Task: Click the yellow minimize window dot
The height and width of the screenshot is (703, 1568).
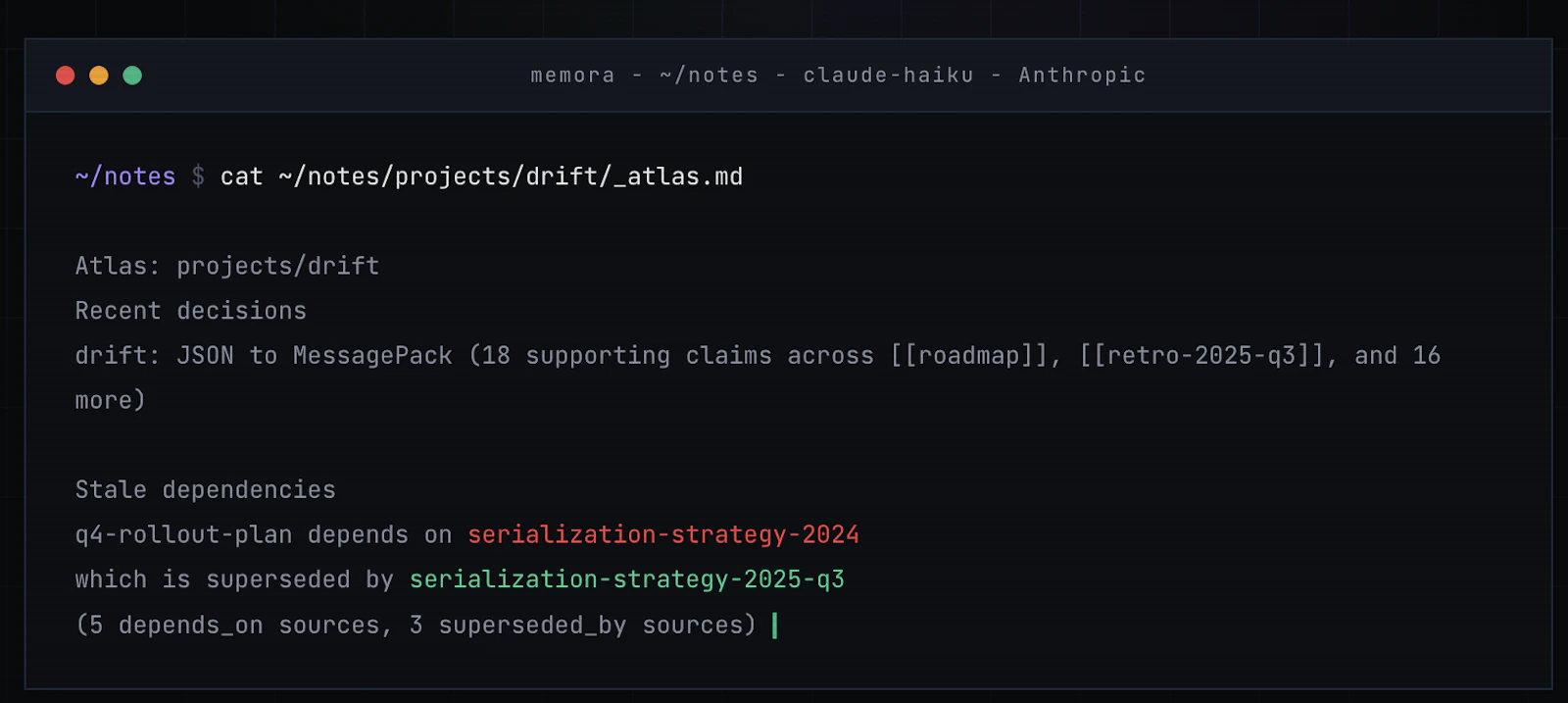Action: [99, 75]
